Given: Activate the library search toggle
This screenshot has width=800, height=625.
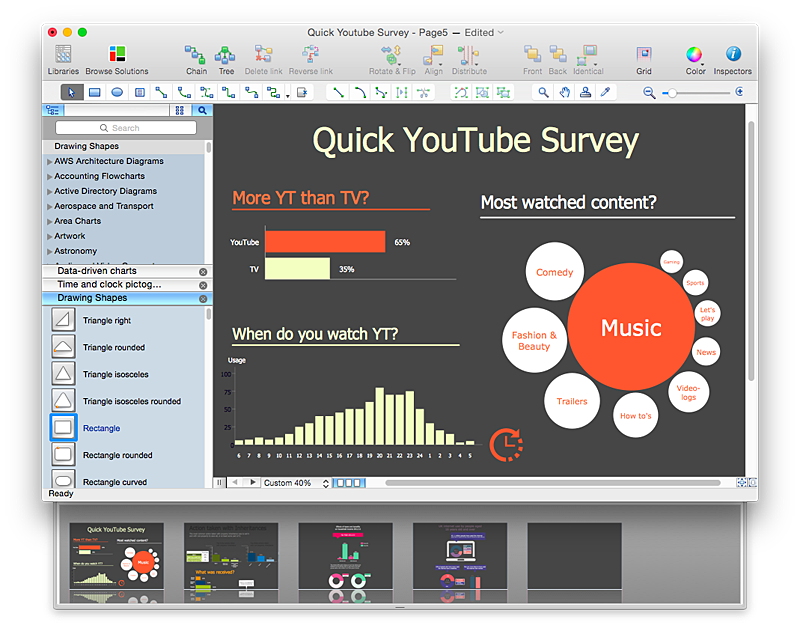Looking at the screenshot, I should (x=202, y=110).
